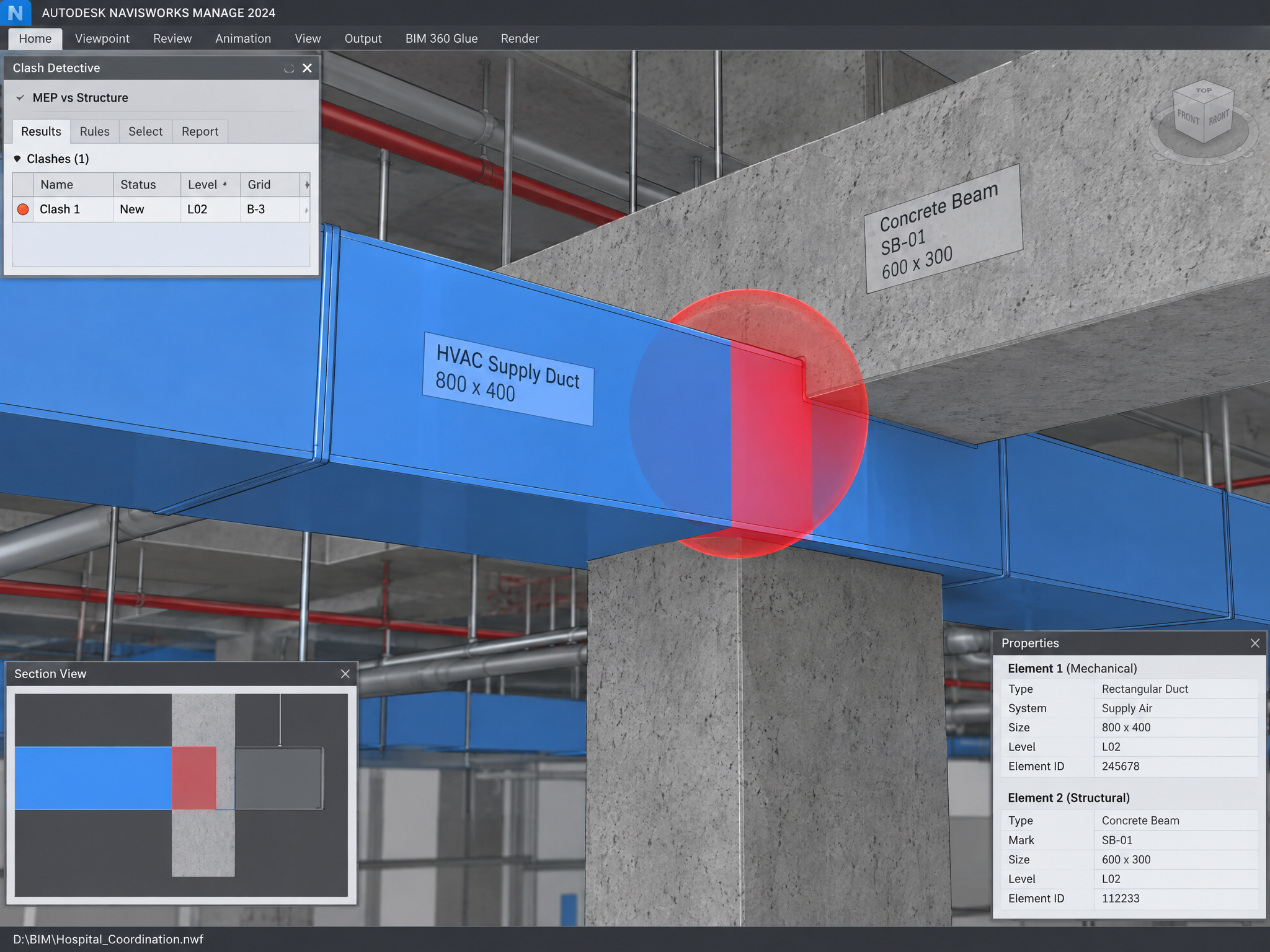Image resolution: width=1270 pixels, height=952 pixels.
Task: Close the Properties panel
Action: click(1255, 643)
